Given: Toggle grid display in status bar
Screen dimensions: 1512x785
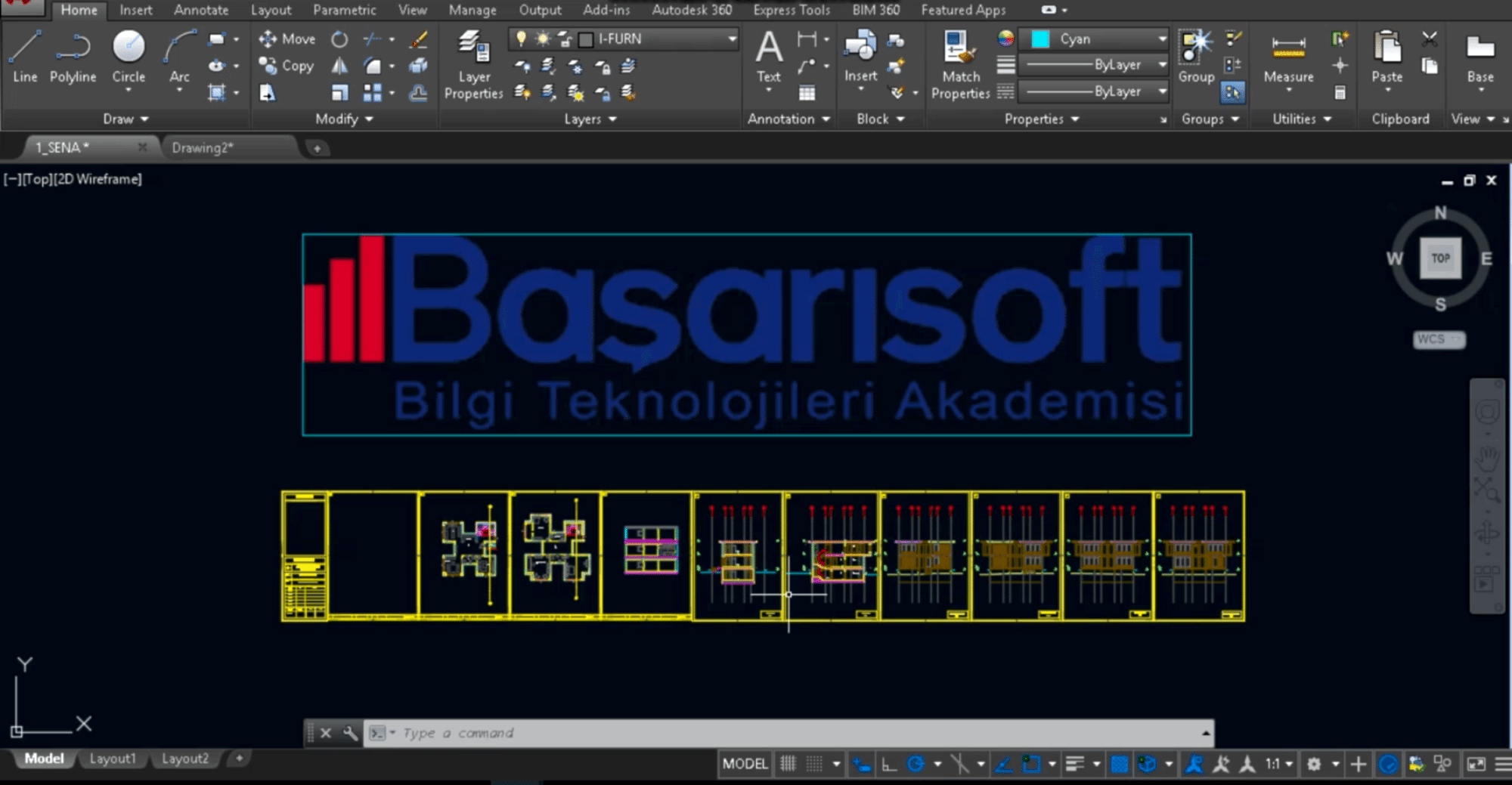Looking at the screenshot, I should point(788,764).
